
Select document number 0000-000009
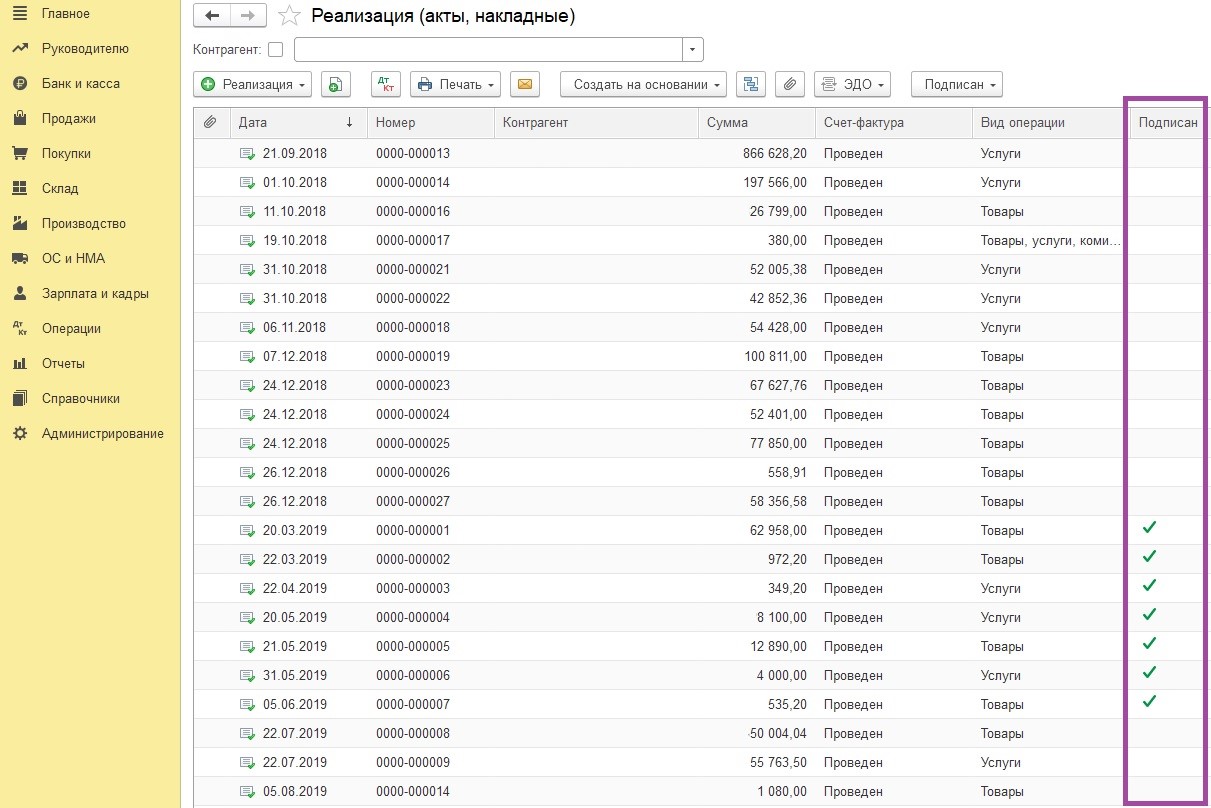[413, 763]
